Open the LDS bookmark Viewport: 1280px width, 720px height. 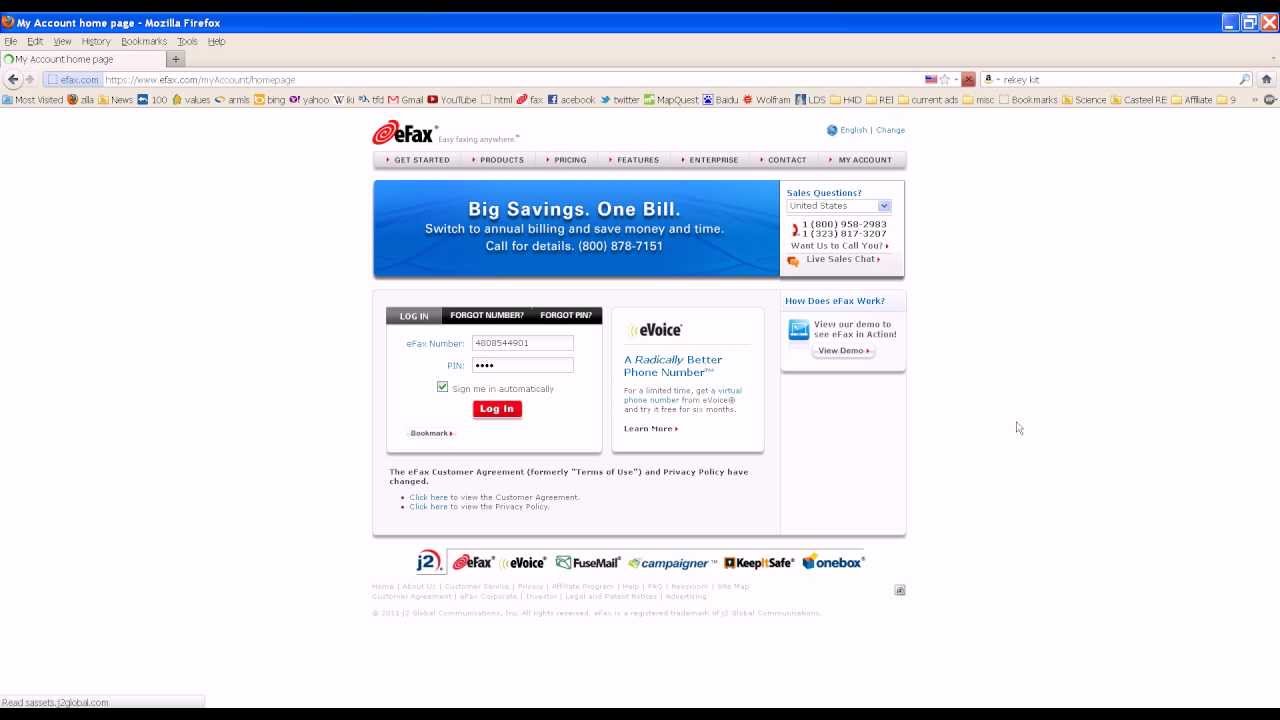coord(811,100)
